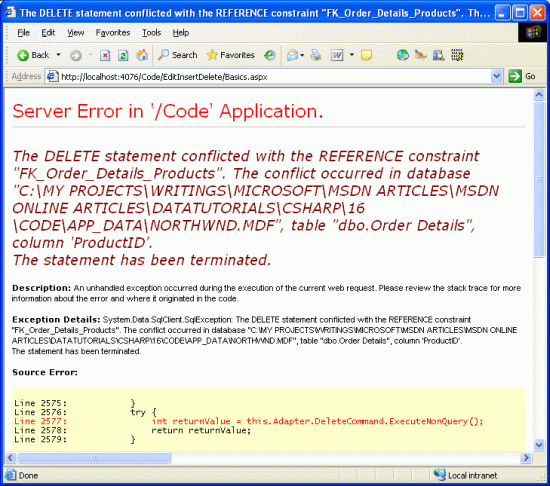Viewport: 550px width, 486px height.
Task: Click the 'Line 2576:' try line
Action: point(85,412)
